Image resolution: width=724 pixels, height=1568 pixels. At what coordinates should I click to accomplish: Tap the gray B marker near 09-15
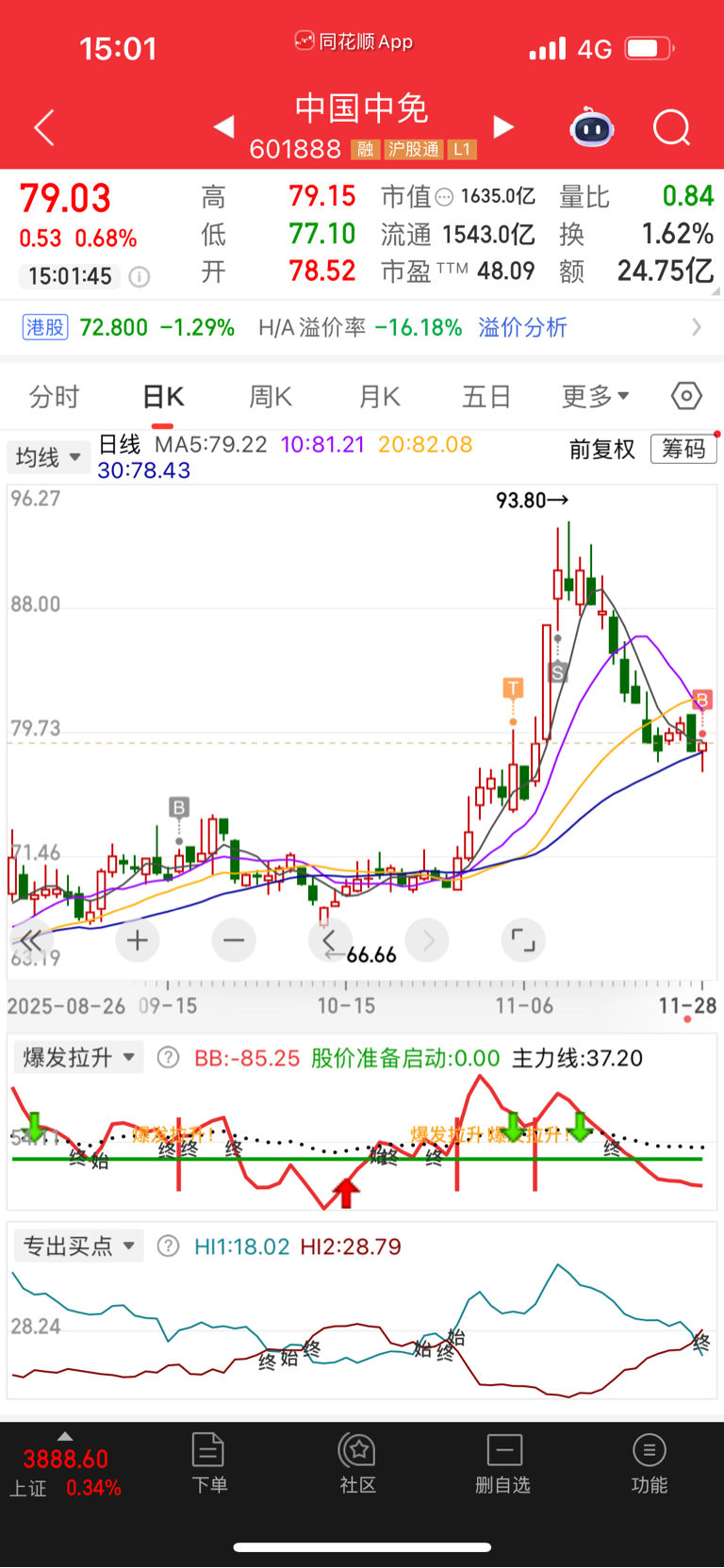pyautogui.click(x=179, y=807)
